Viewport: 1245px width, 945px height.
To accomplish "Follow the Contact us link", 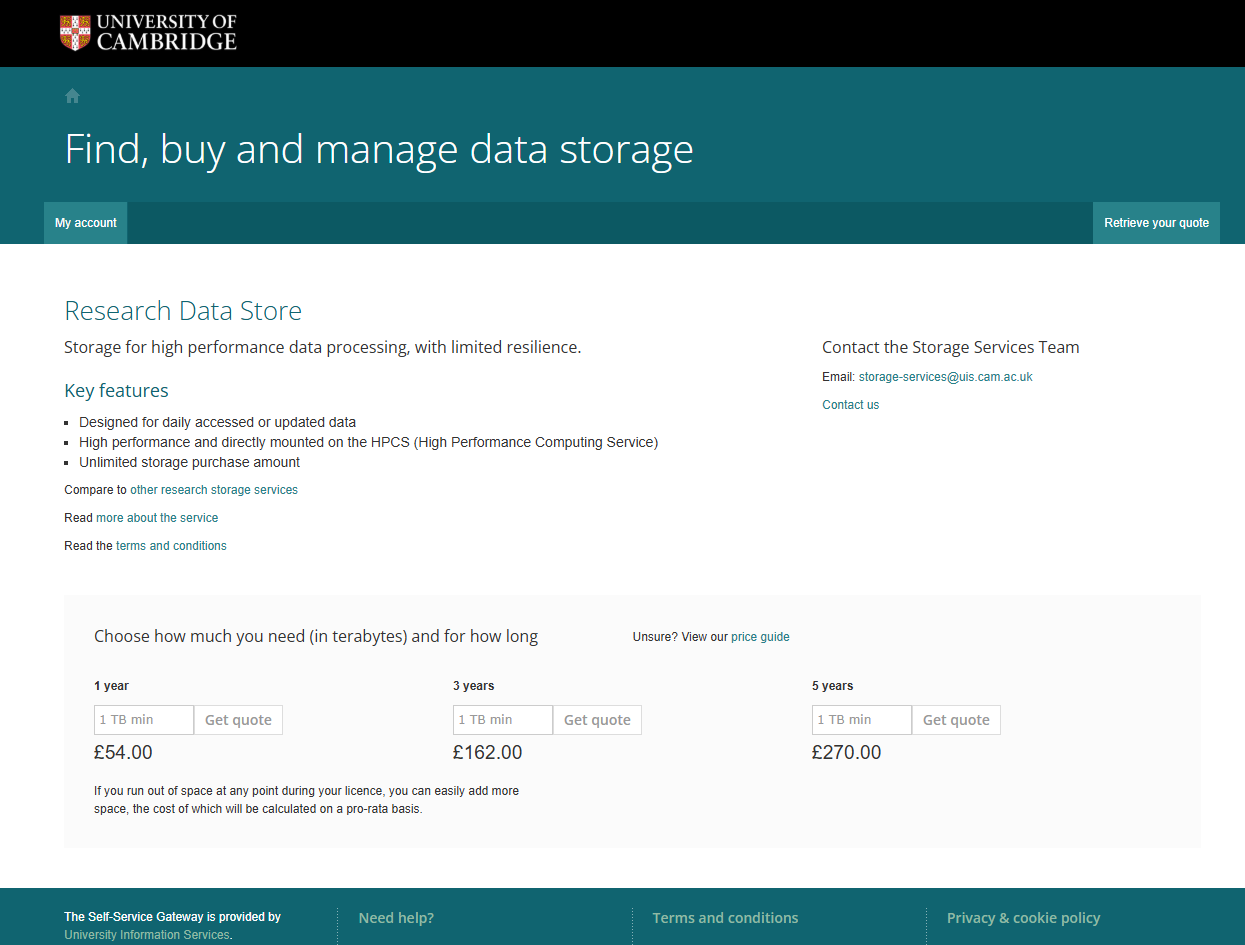I will tap(851, 405).
